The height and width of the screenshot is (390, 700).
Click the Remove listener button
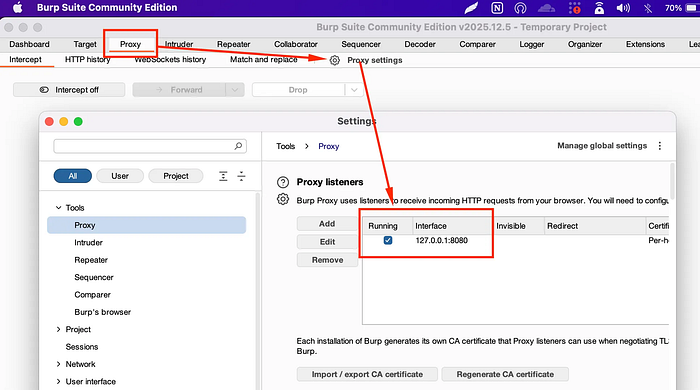click(327, 260)
